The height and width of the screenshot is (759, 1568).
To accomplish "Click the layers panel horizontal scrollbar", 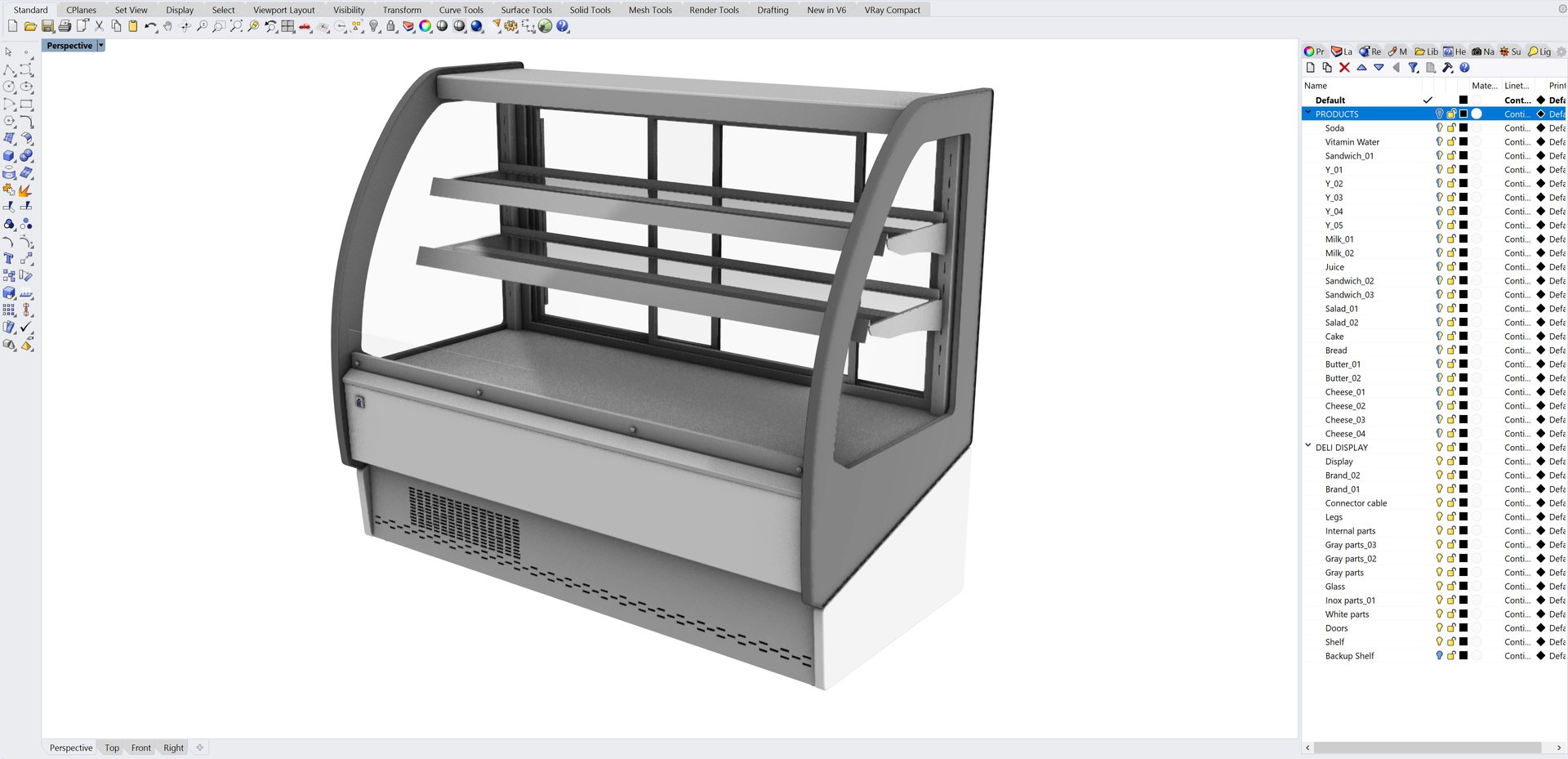I will (1427, 748).
